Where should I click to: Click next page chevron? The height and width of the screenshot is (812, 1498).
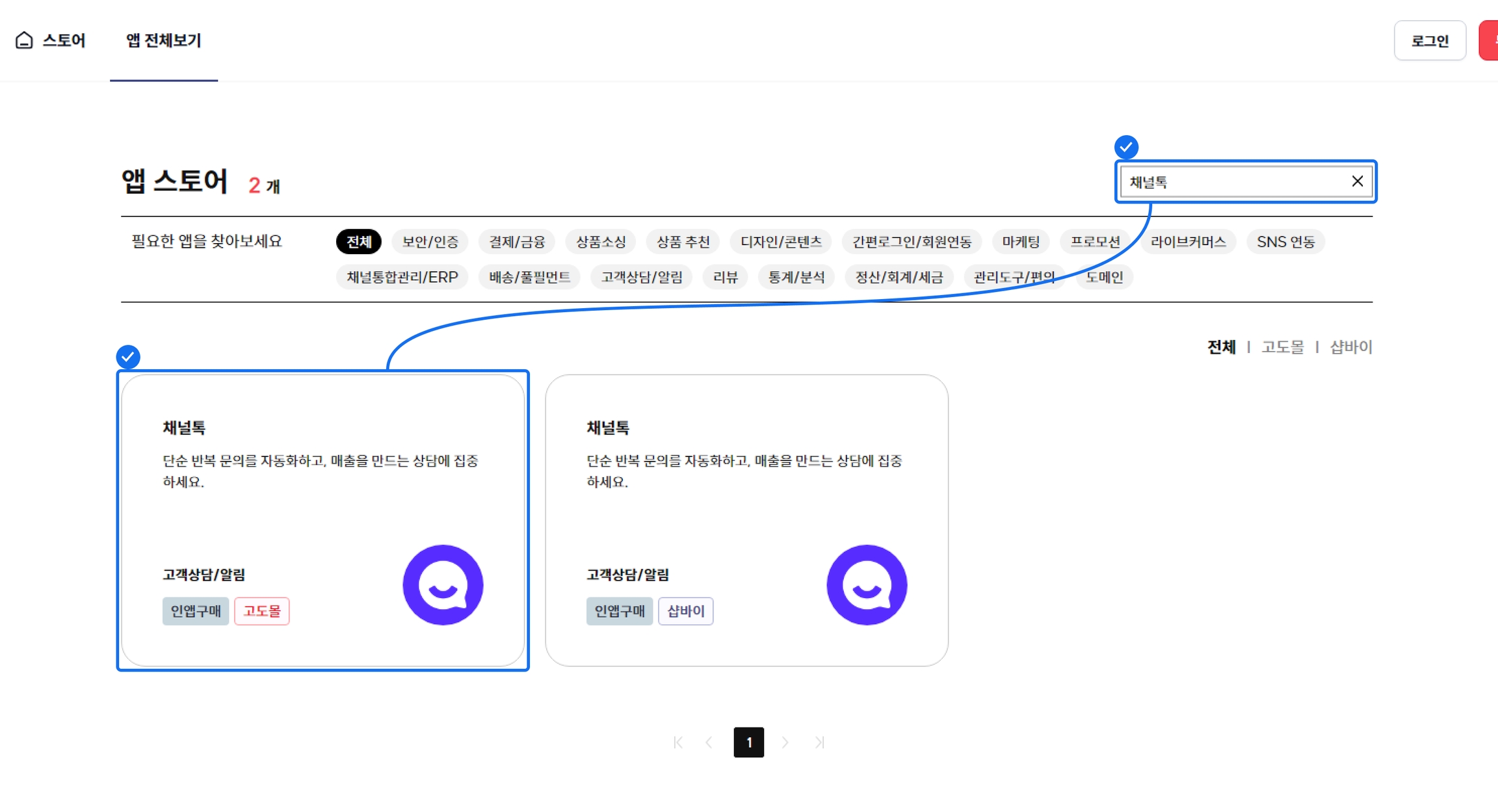click(785, 742)
